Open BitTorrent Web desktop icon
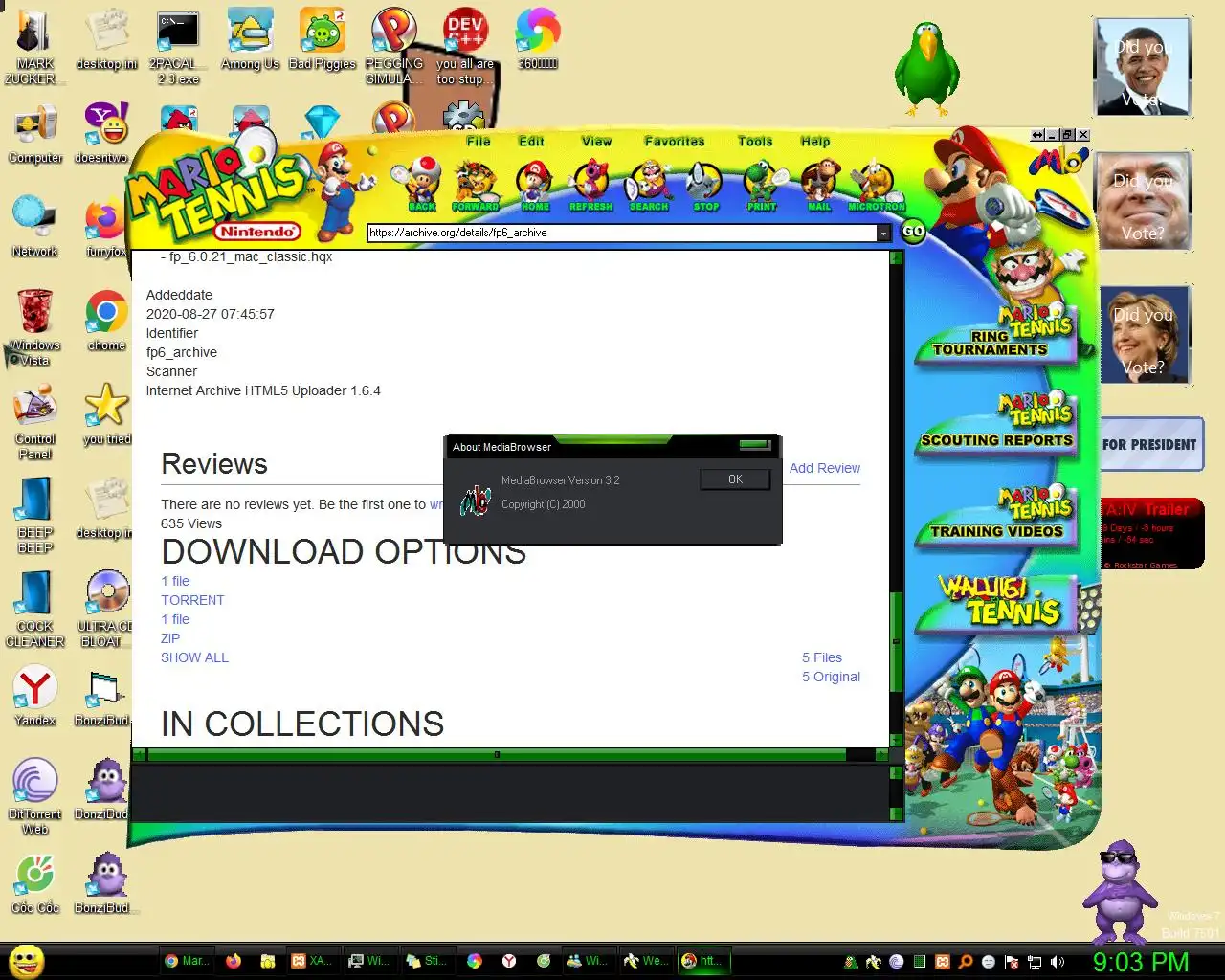Viewport: 1225px width, 980px height. (x=35, y=796)
